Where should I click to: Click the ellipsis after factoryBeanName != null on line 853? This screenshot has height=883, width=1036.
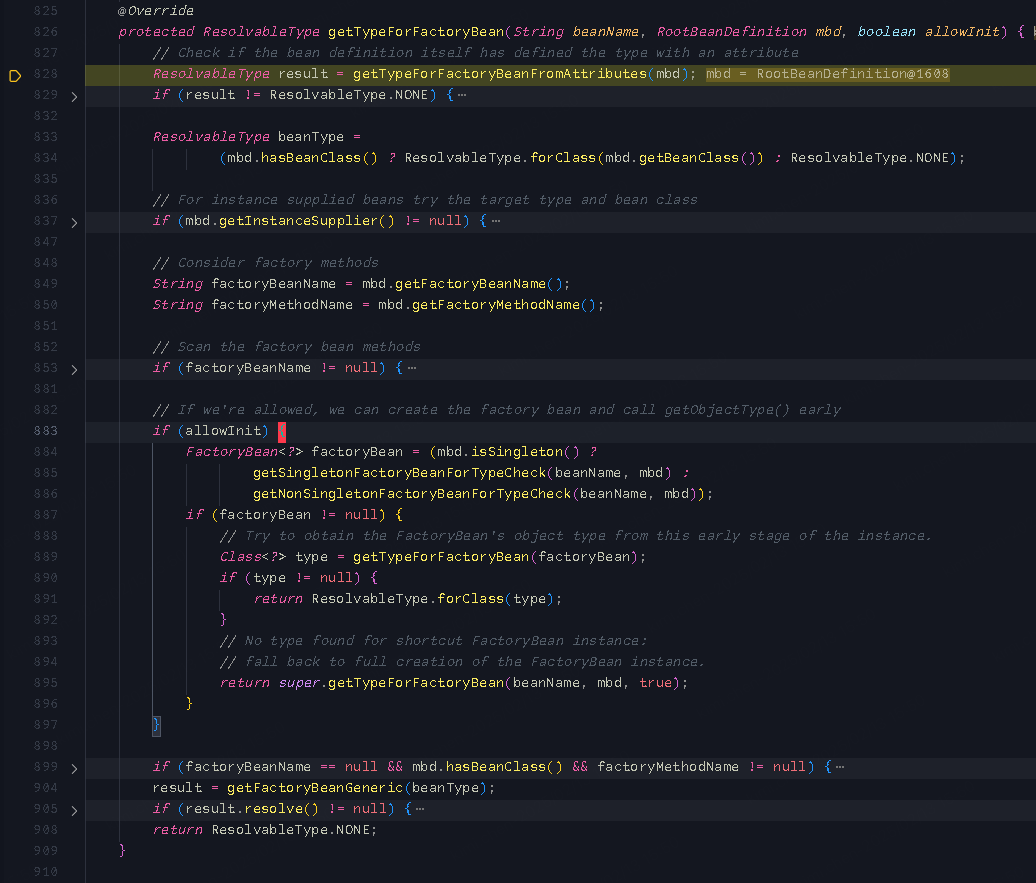pos(412,368)
